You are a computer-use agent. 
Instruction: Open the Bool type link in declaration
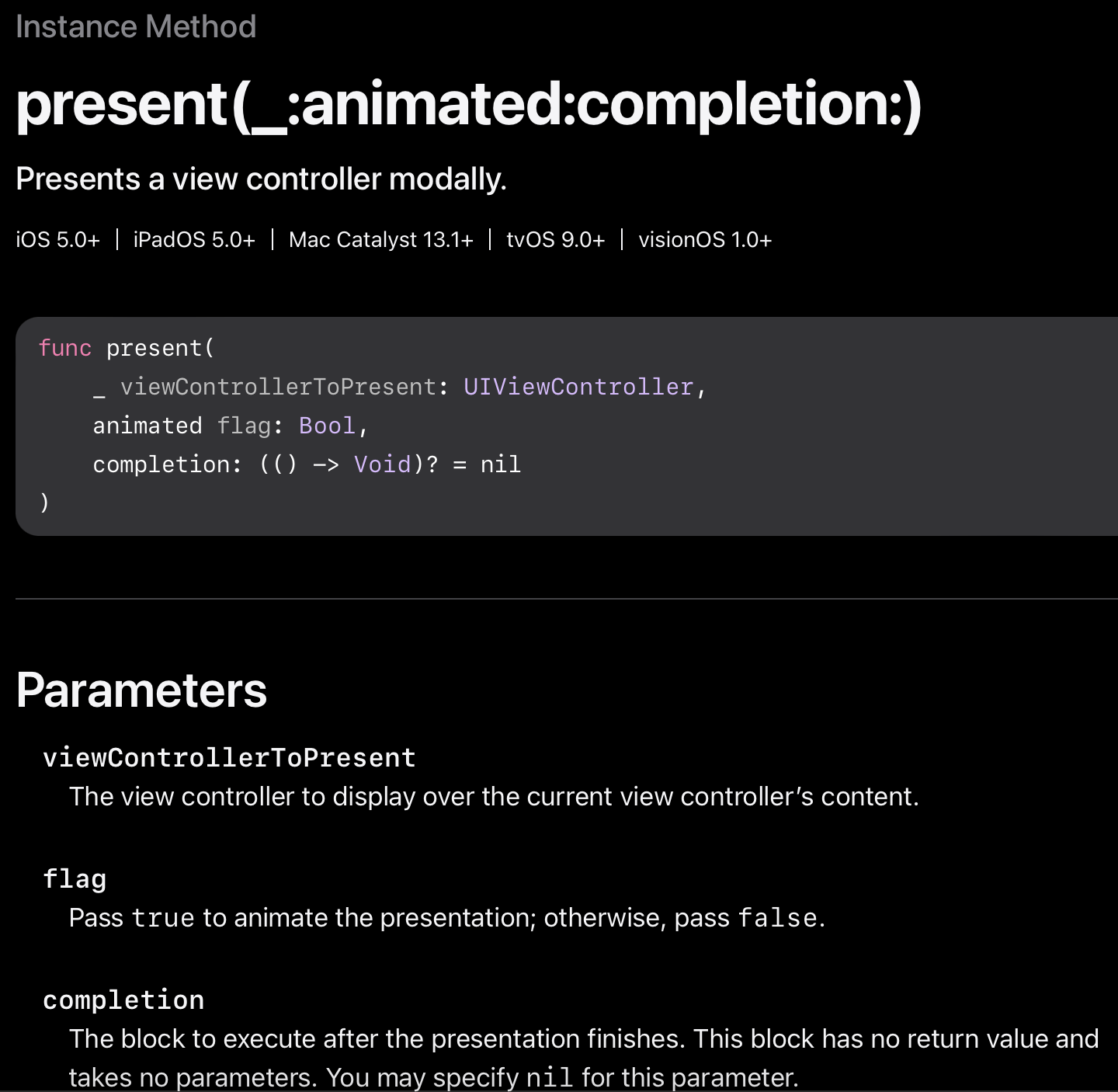(327, 426)
